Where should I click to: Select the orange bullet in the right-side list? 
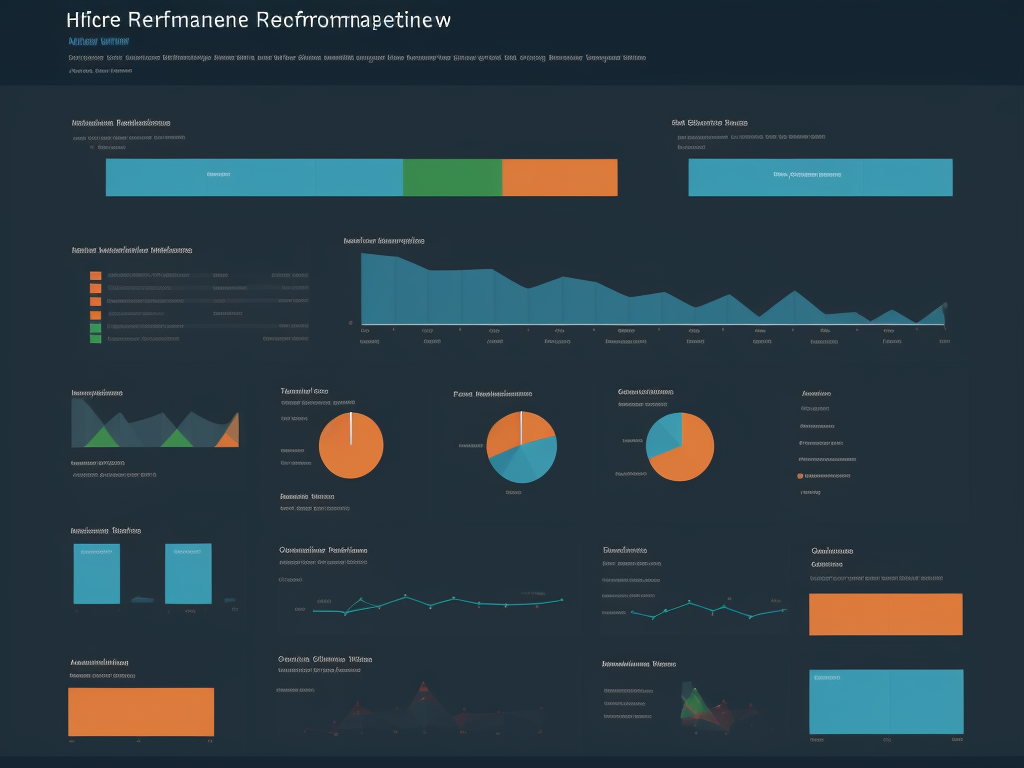pos(800,476)
